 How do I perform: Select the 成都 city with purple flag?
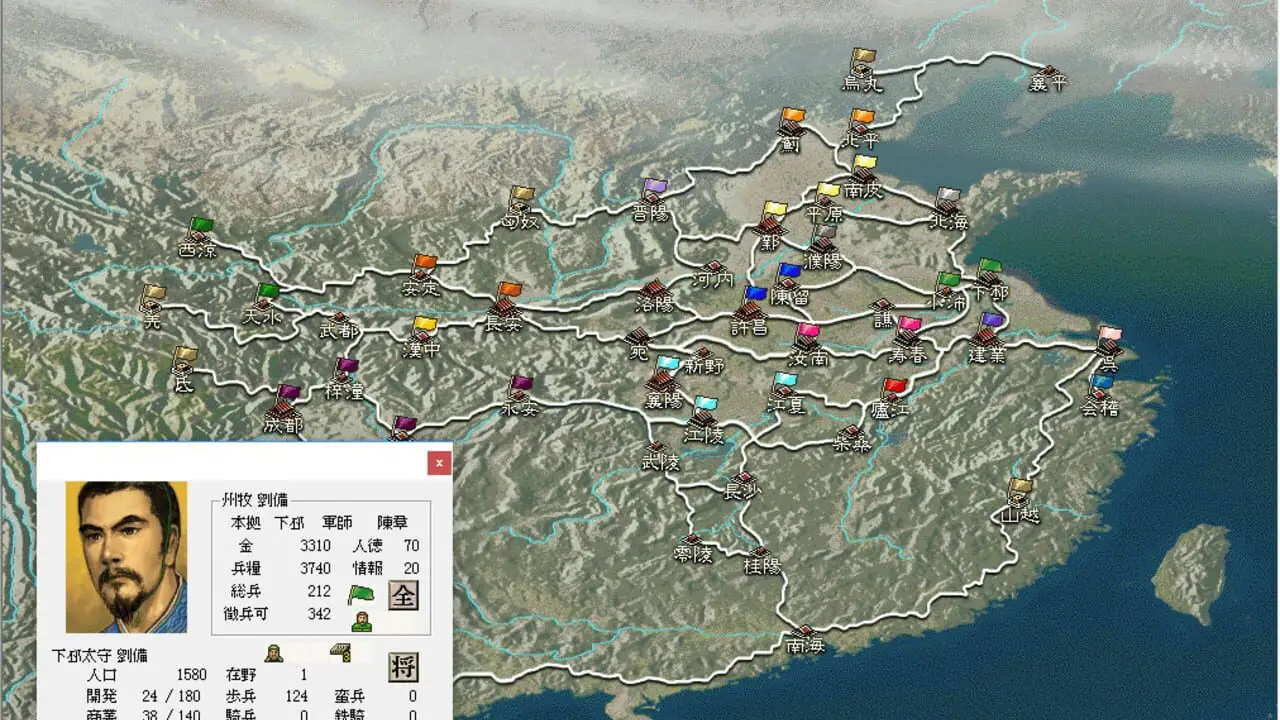284,412
